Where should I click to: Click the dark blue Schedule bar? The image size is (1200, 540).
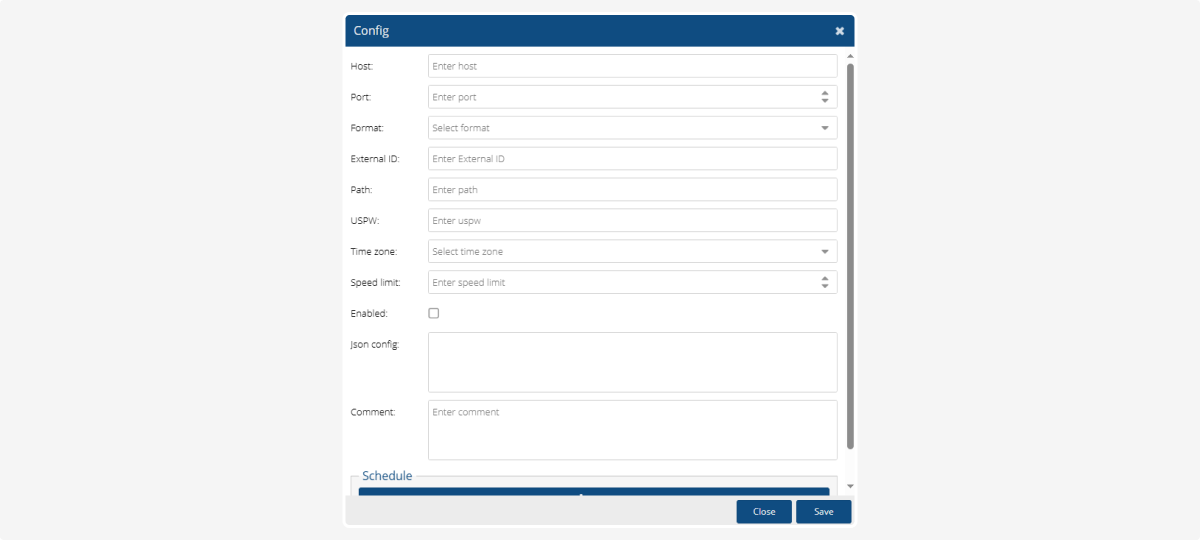(593, 492)
